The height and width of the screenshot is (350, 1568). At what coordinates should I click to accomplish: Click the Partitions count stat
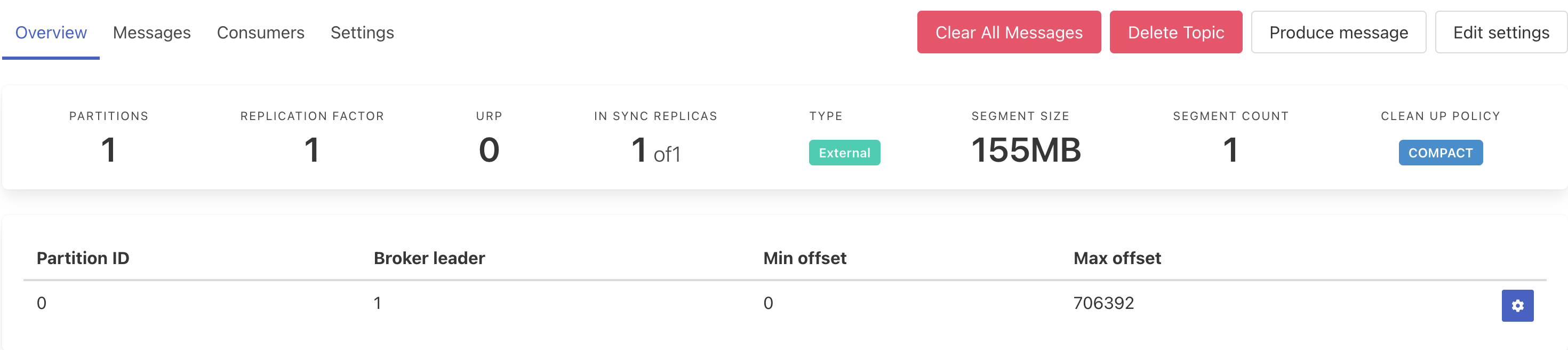click(x=109, y=149)
